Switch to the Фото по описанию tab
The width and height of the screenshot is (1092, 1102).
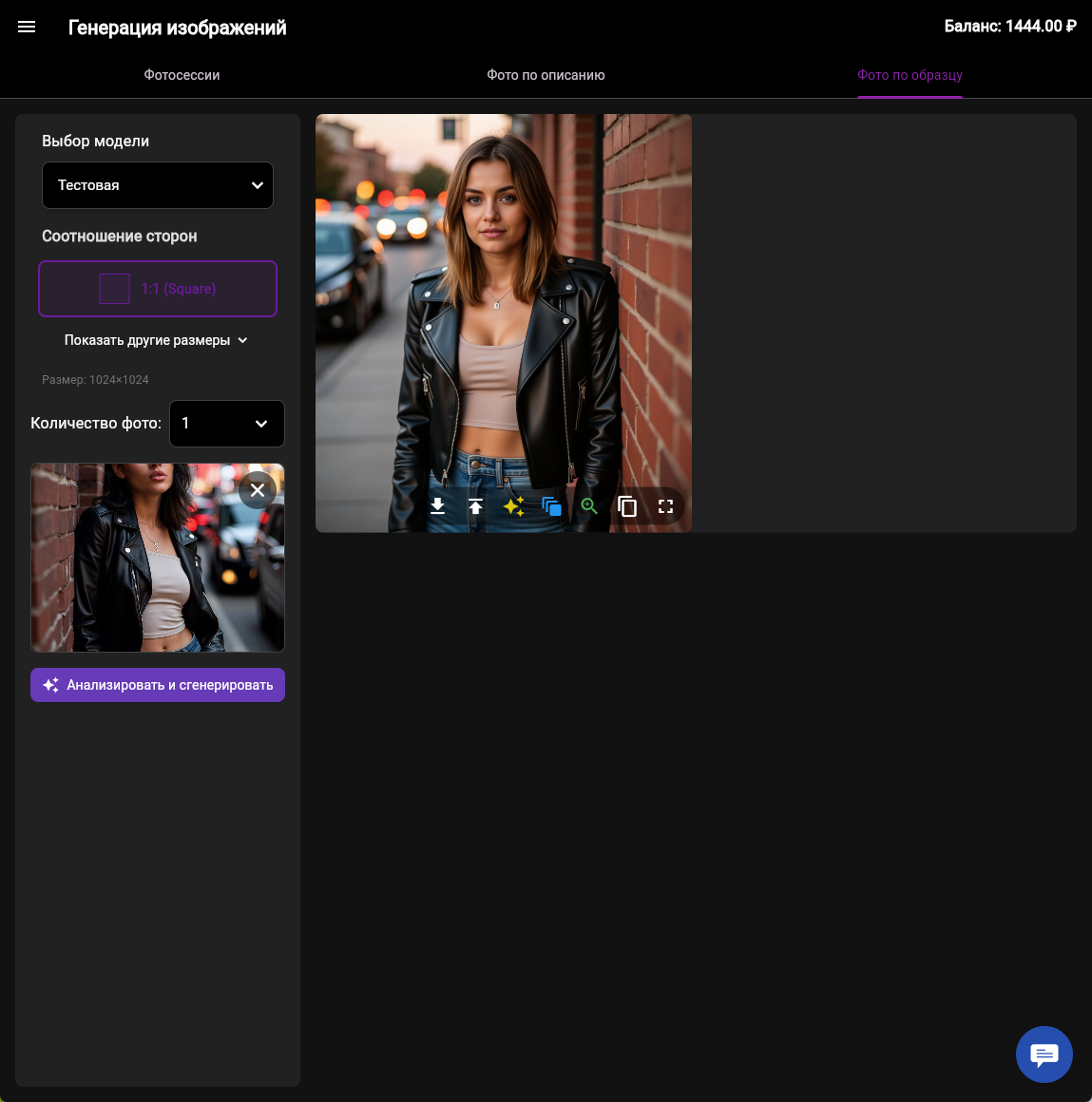coord(546,75)
